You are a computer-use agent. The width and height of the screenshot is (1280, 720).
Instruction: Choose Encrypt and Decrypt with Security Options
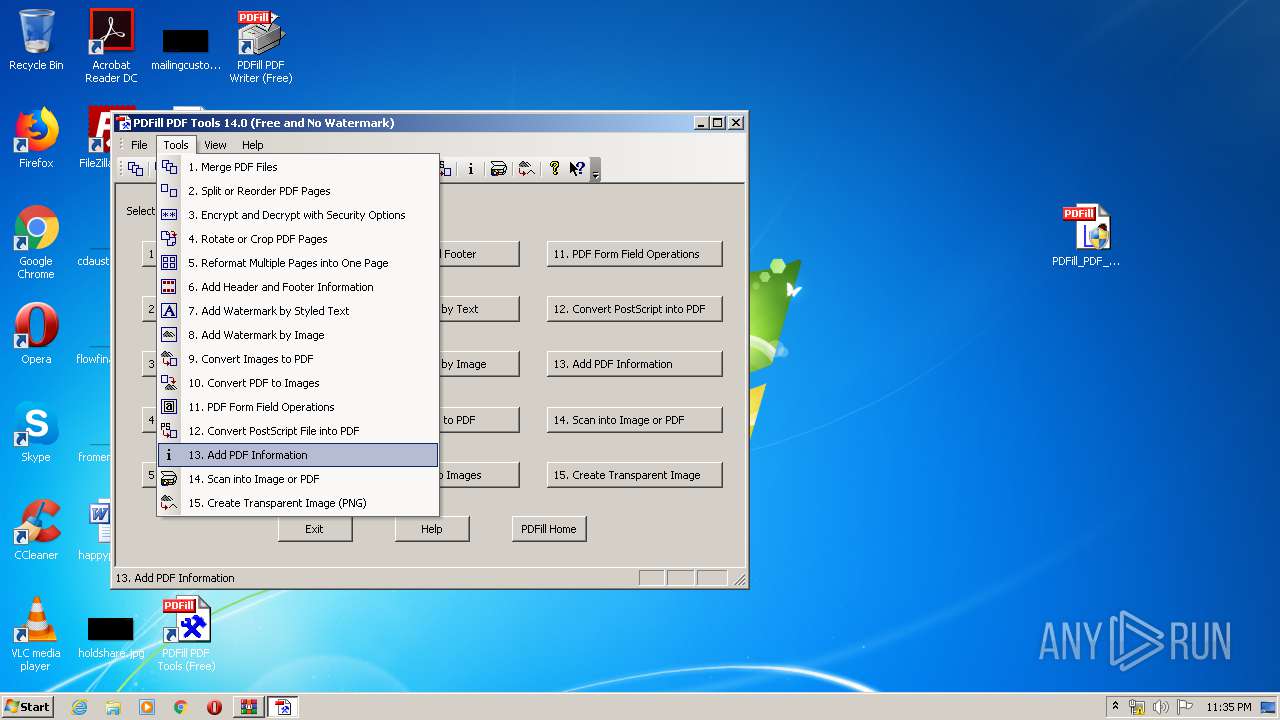pos(298,215)
